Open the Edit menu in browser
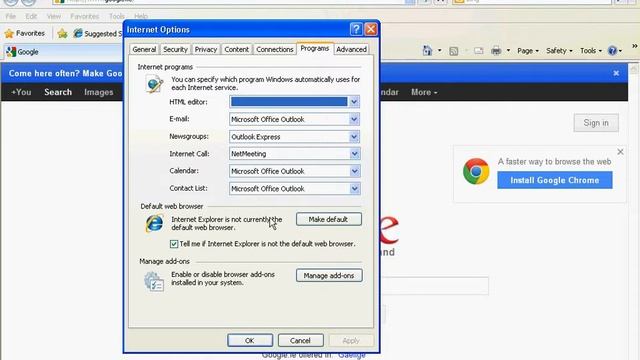Image resolution: width=640 pixels, height=360 pixels. click(31, 16)
